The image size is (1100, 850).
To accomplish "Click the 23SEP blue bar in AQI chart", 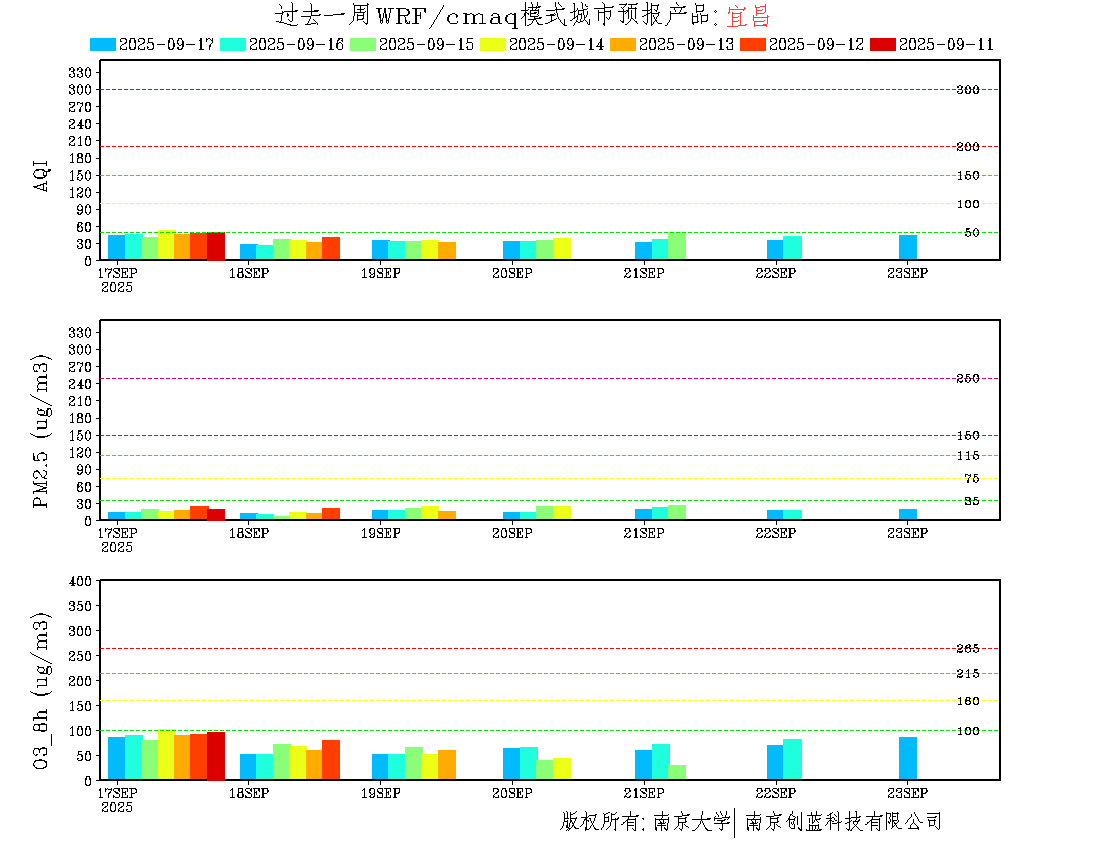I will 908,248.
